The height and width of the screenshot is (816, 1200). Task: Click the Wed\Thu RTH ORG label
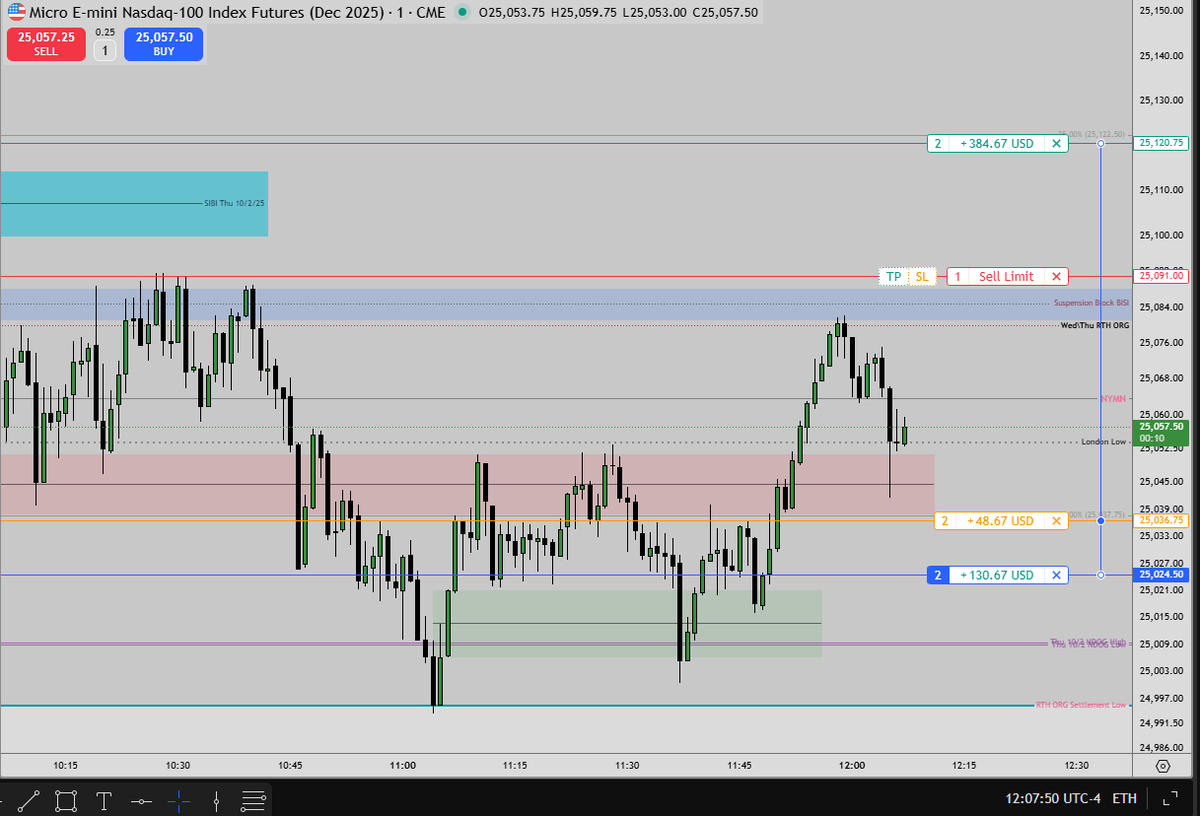point(1095,326)
